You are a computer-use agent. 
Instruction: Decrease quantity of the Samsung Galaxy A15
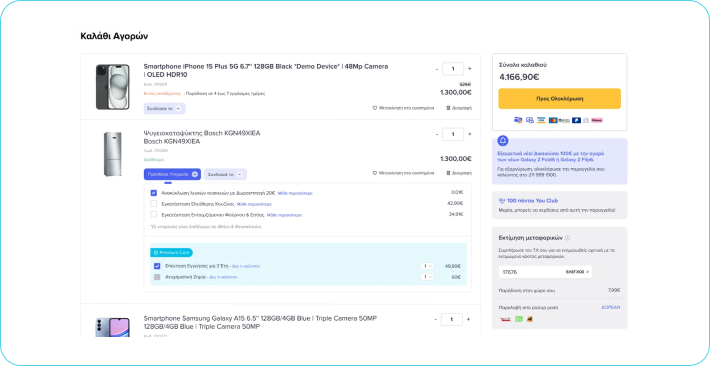(x=435, y=319)
